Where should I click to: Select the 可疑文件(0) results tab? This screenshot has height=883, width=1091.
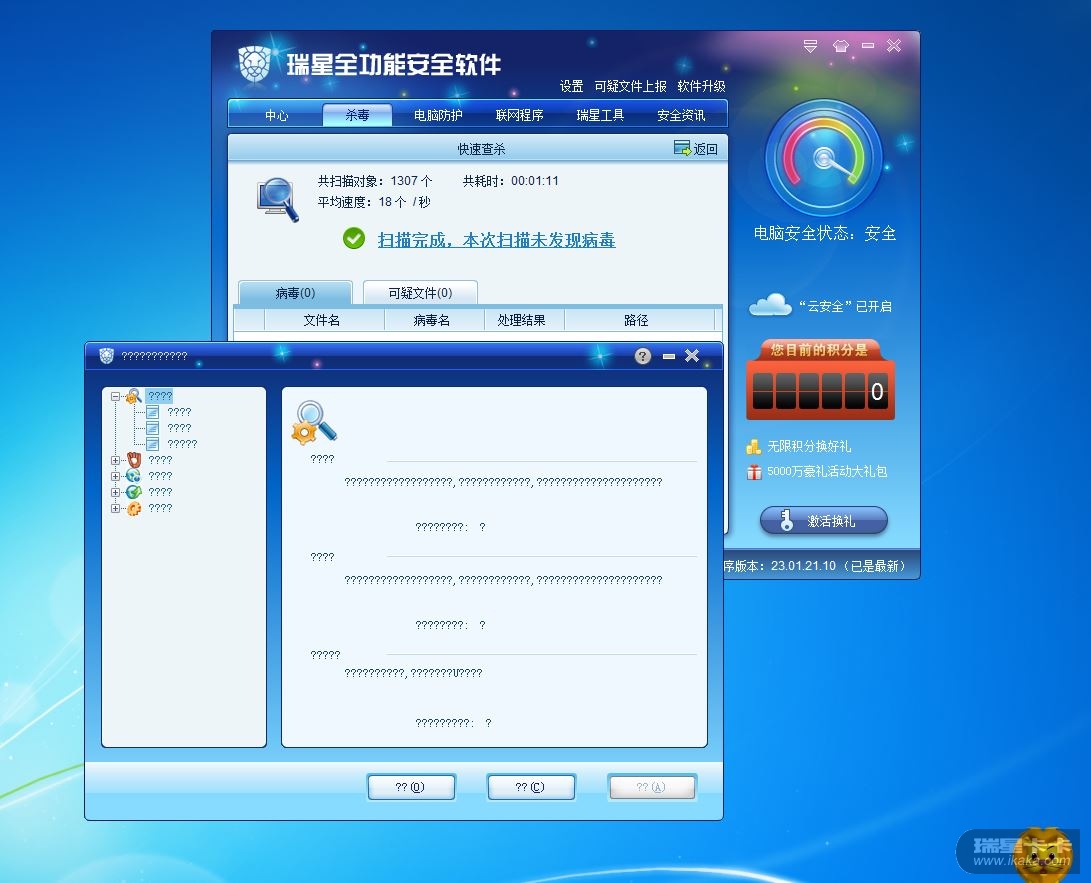pos(420,293)
